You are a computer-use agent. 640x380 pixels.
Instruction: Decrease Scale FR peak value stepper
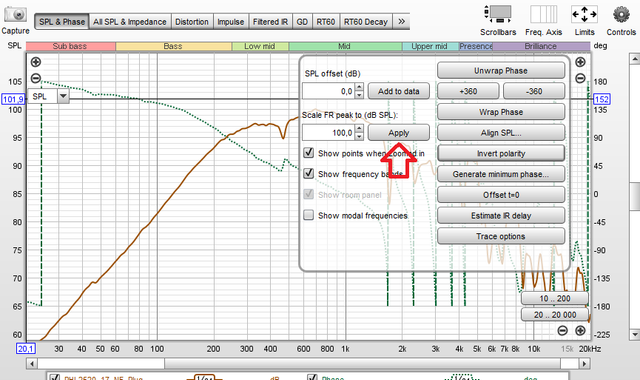pyautogui.click(x=359, y=136)
